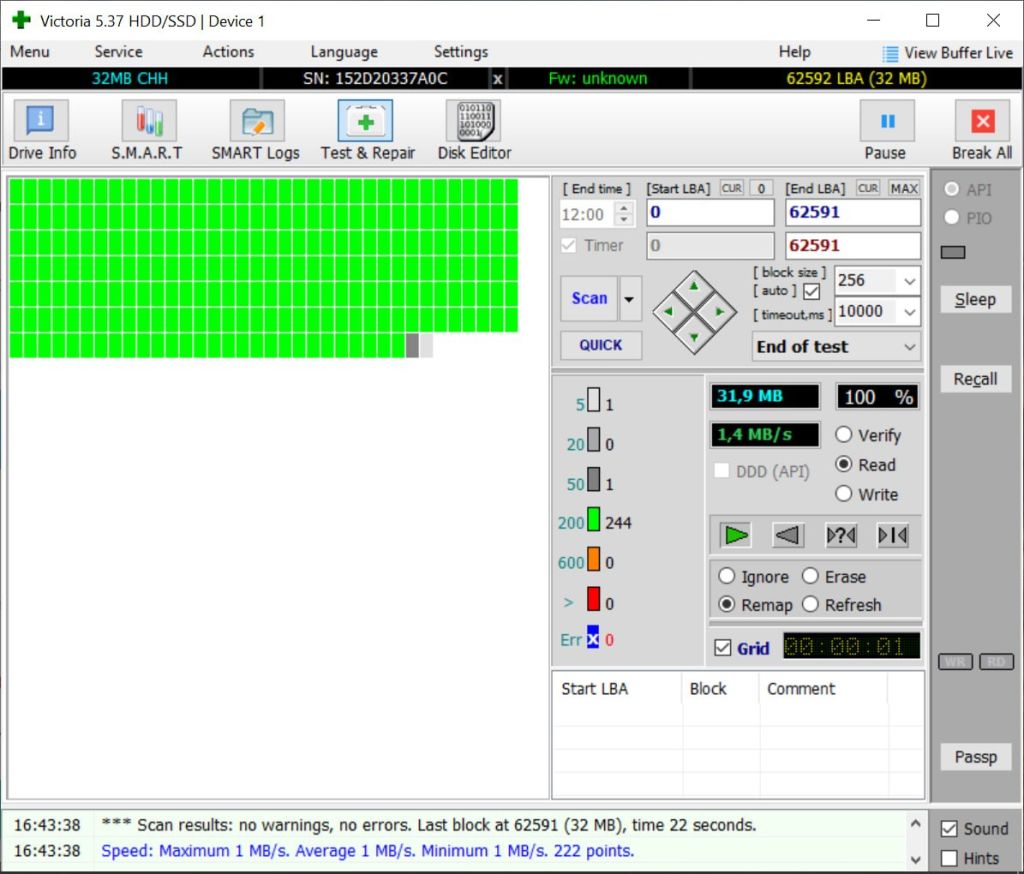Click the MAX button beside End LBA
Screen dimensions: 1024x874
click(904, 189)
